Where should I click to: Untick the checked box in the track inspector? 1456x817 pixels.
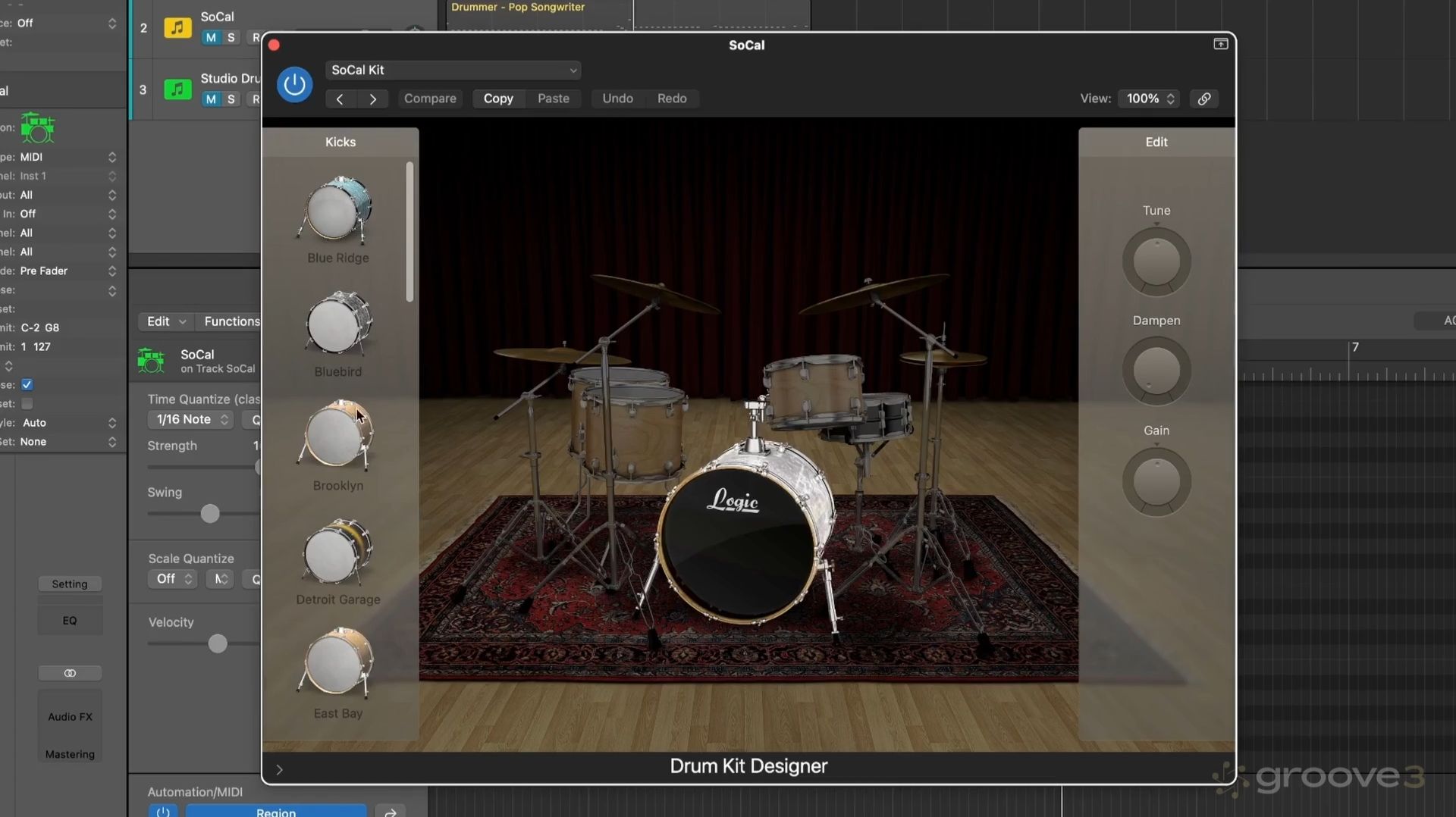[27, 385]
